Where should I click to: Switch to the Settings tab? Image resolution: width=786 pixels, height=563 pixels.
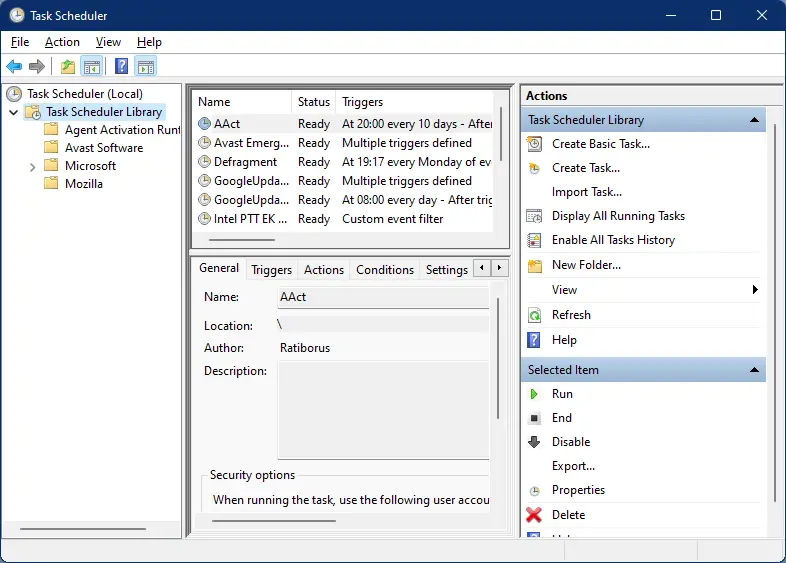pyautogui.click(x=447, y=270)
